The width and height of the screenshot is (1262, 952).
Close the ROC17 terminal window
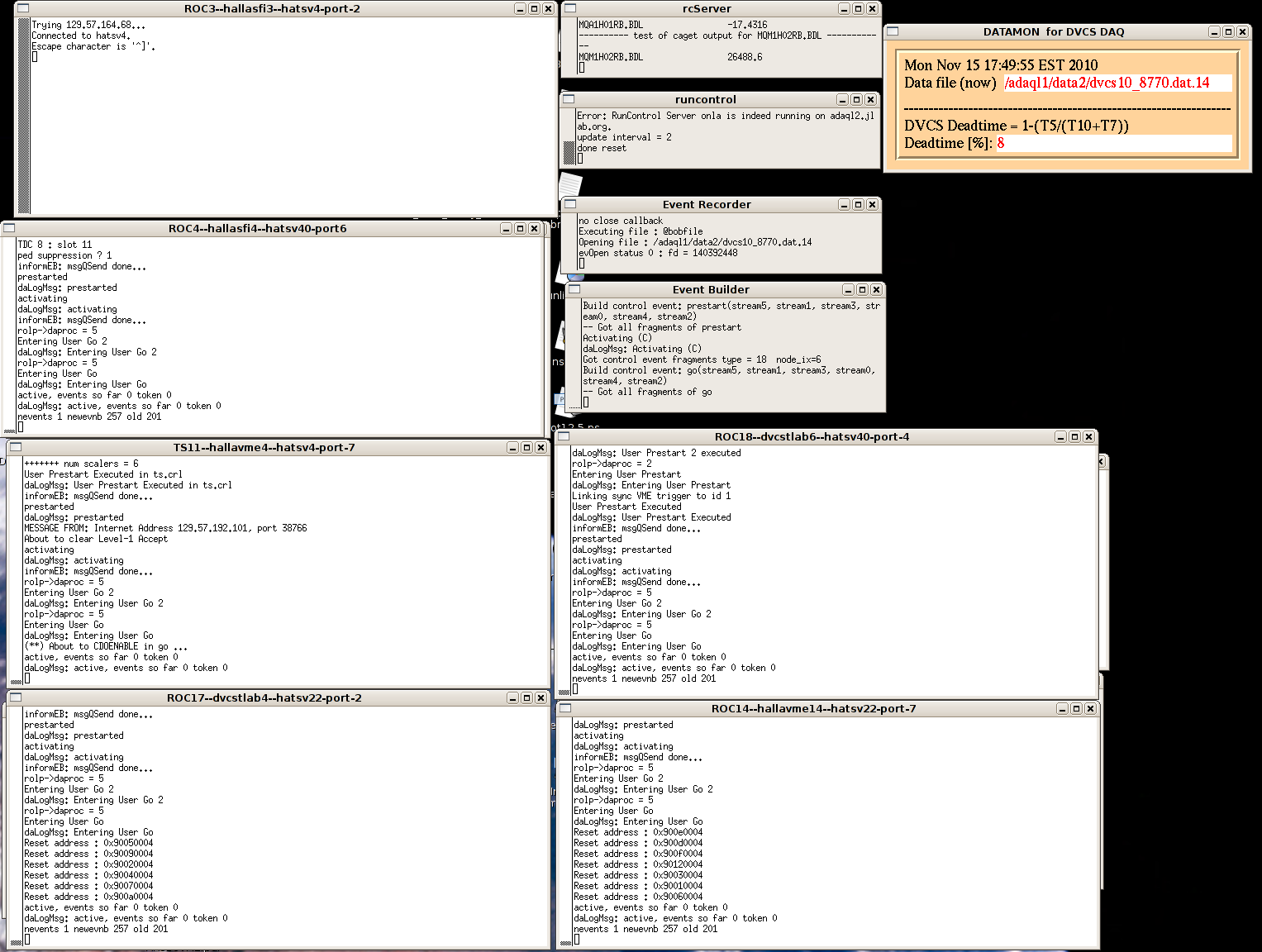pyautogui.click(x=541, y=697)
